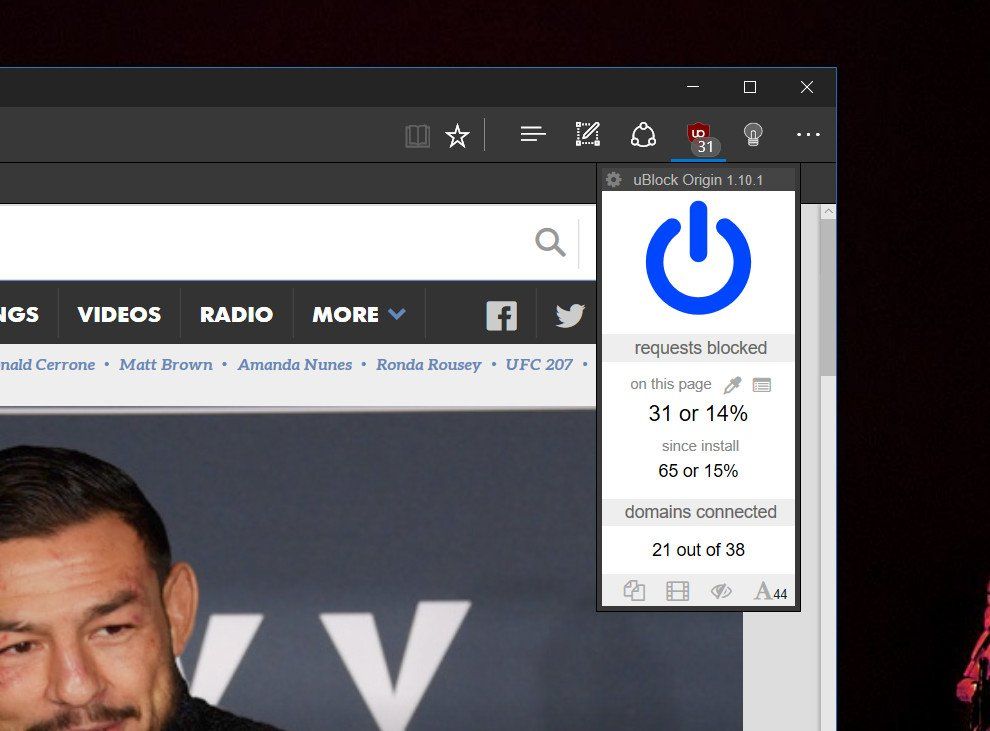Open Edge reading view book icon
Image resolution: width=990 pixels, height=731 pixels.
[417, 136]
